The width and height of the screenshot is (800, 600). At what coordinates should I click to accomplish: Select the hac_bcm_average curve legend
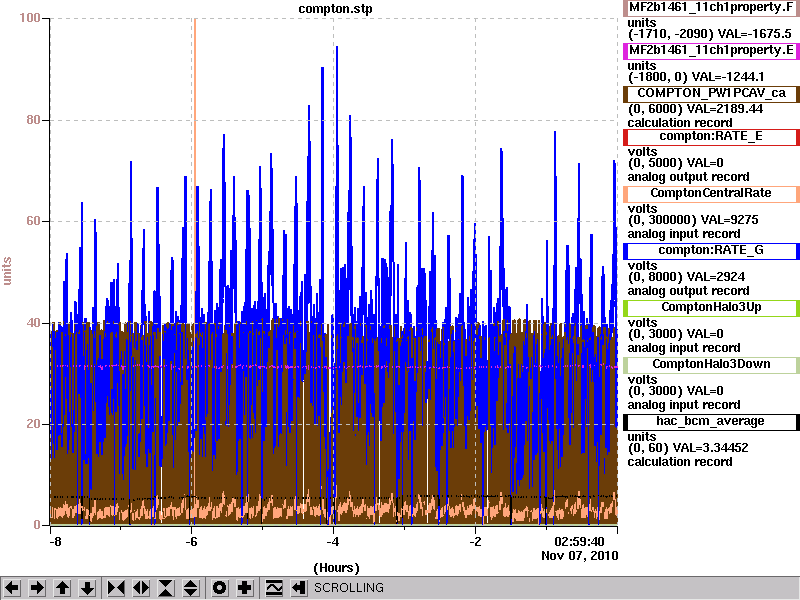click(711, 421)
